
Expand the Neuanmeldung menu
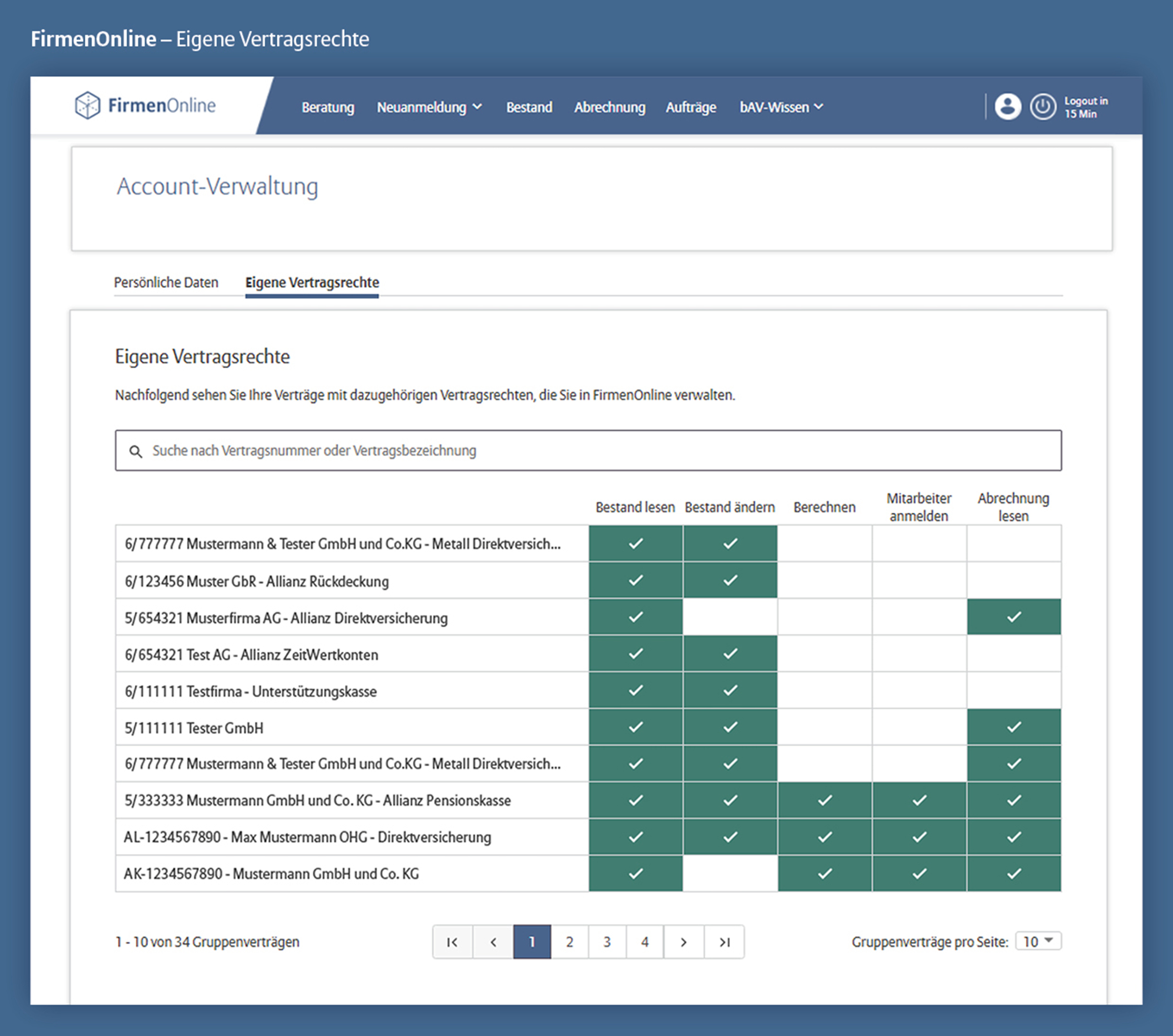429,107
